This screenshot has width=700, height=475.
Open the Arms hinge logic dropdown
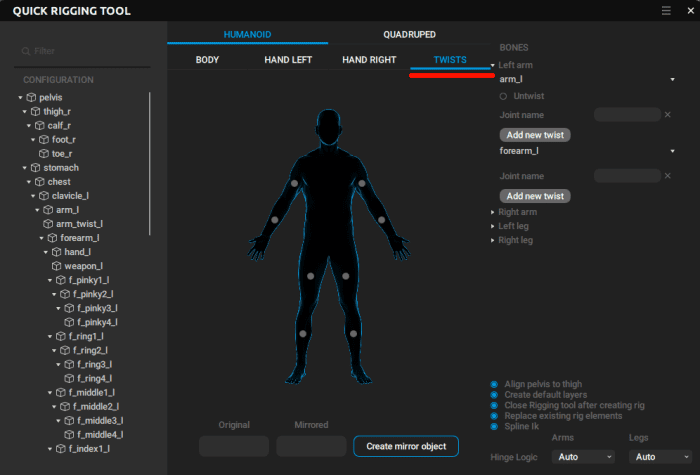tap(582, 457)
